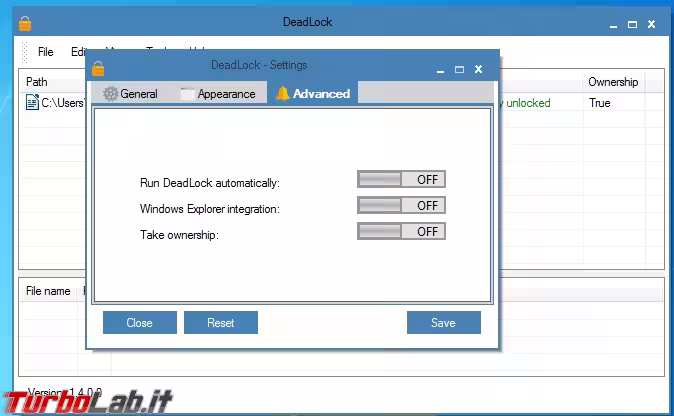Click the Appearance tab's window icon

[x=186, y=94]
